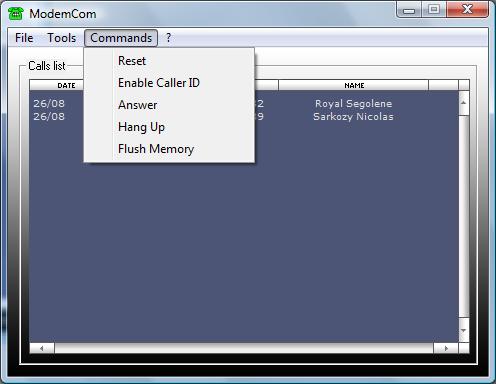Viewport: 496px width, 384px height.
Task: Close the ModemCom window
Action: pyautogui.click(x=467, y=9)
